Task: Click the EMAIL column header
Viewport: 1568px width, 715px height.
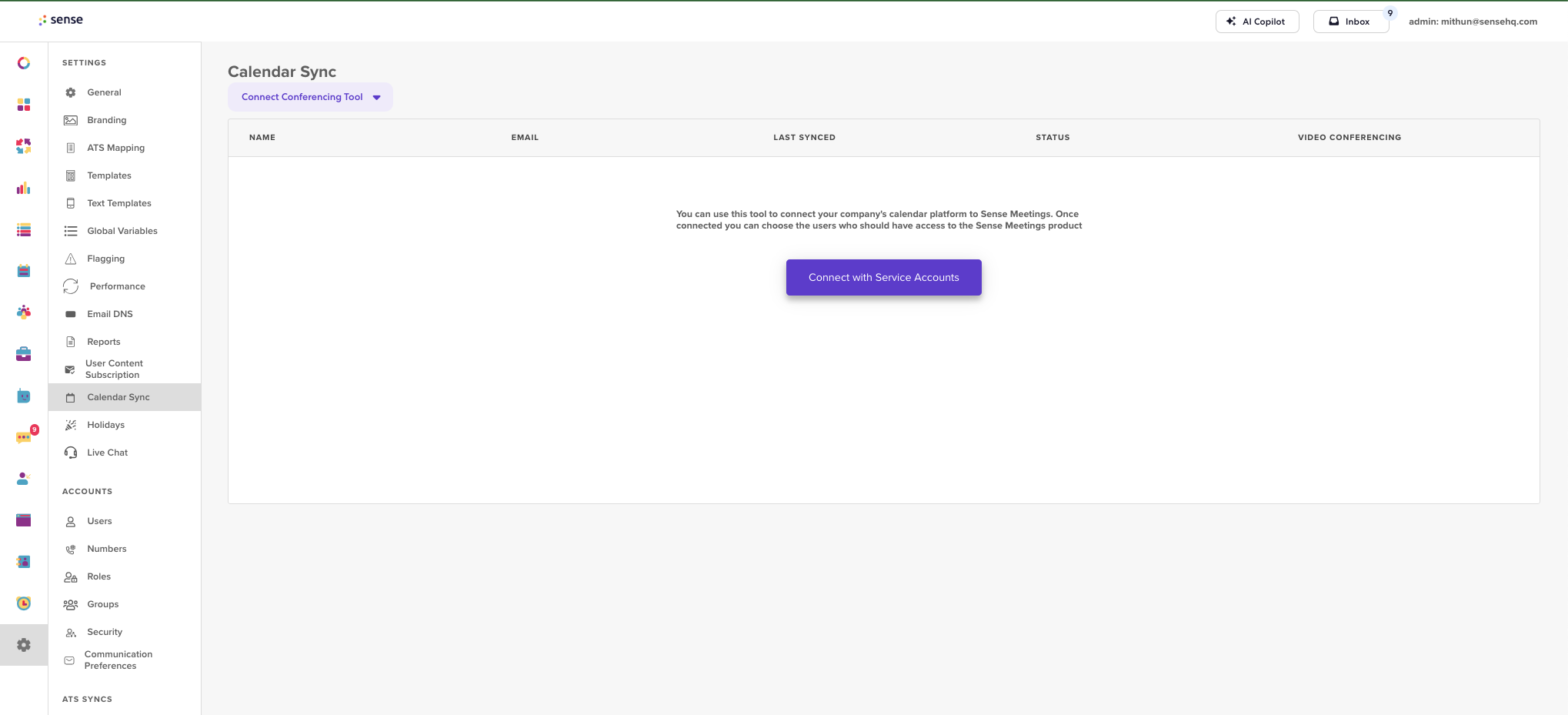Action: point(525,138)
